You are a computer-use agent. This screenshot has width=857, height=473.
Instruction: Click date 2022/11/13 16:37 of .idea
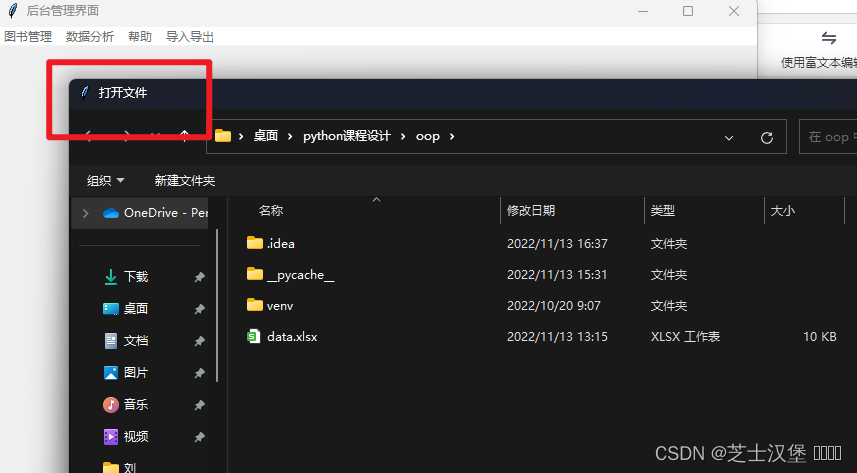pos(557,244)
